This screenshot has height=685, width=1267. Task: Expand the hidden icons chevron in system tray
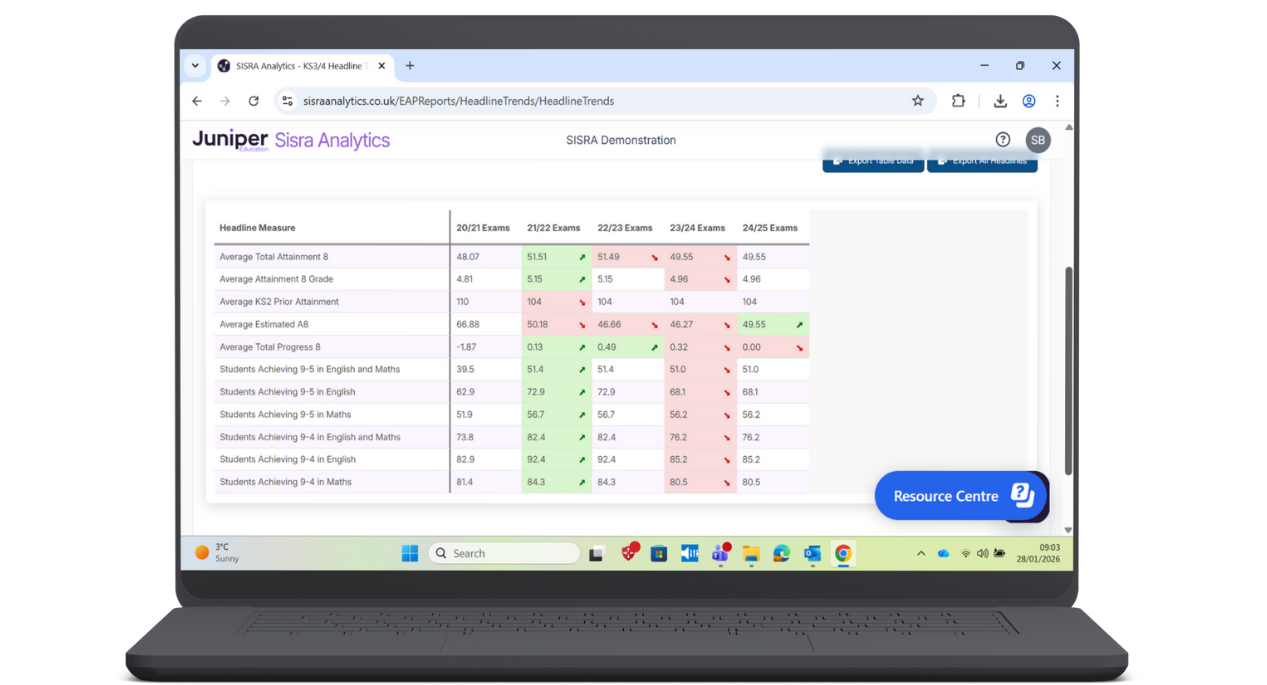(920, 553)
